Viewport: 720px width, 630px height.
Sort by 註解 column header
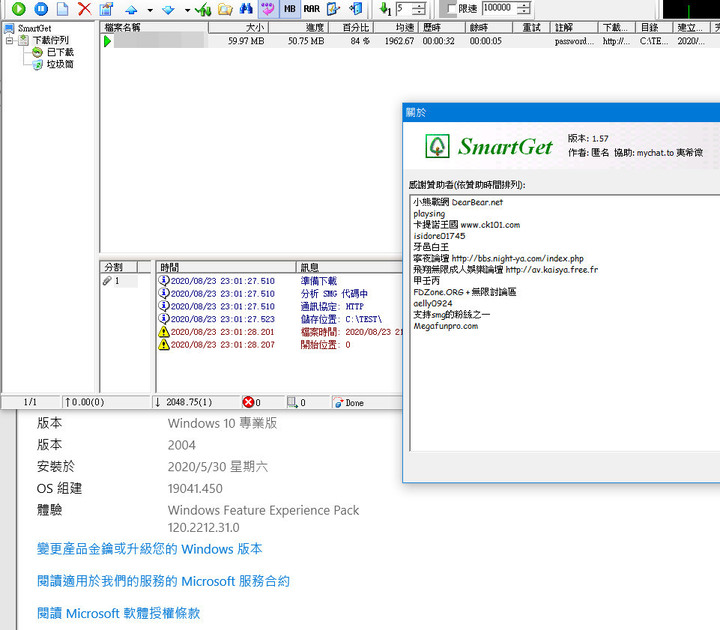pos(574,28)
